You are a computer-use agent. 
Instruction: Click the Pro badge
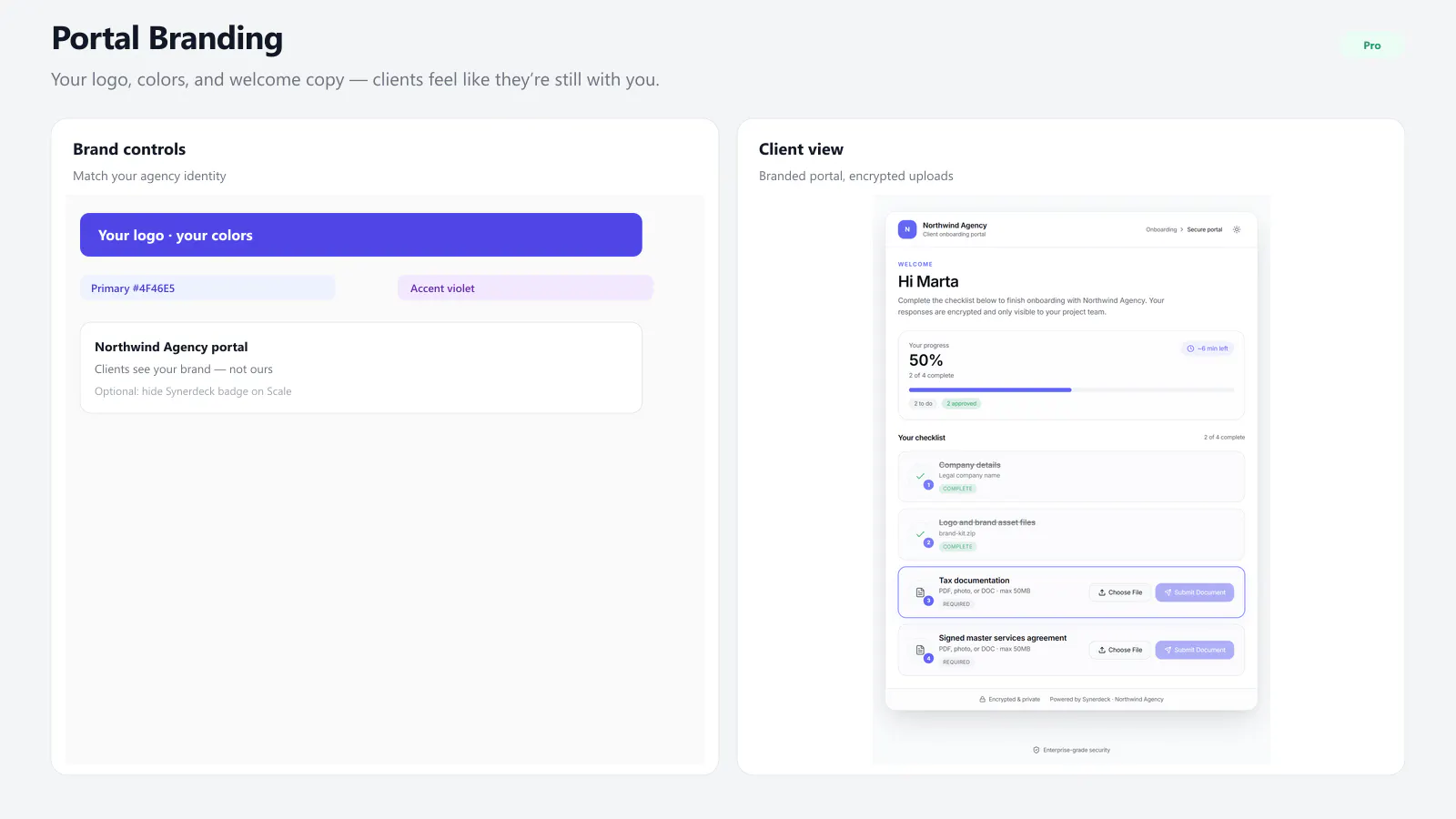[1372, 45]
